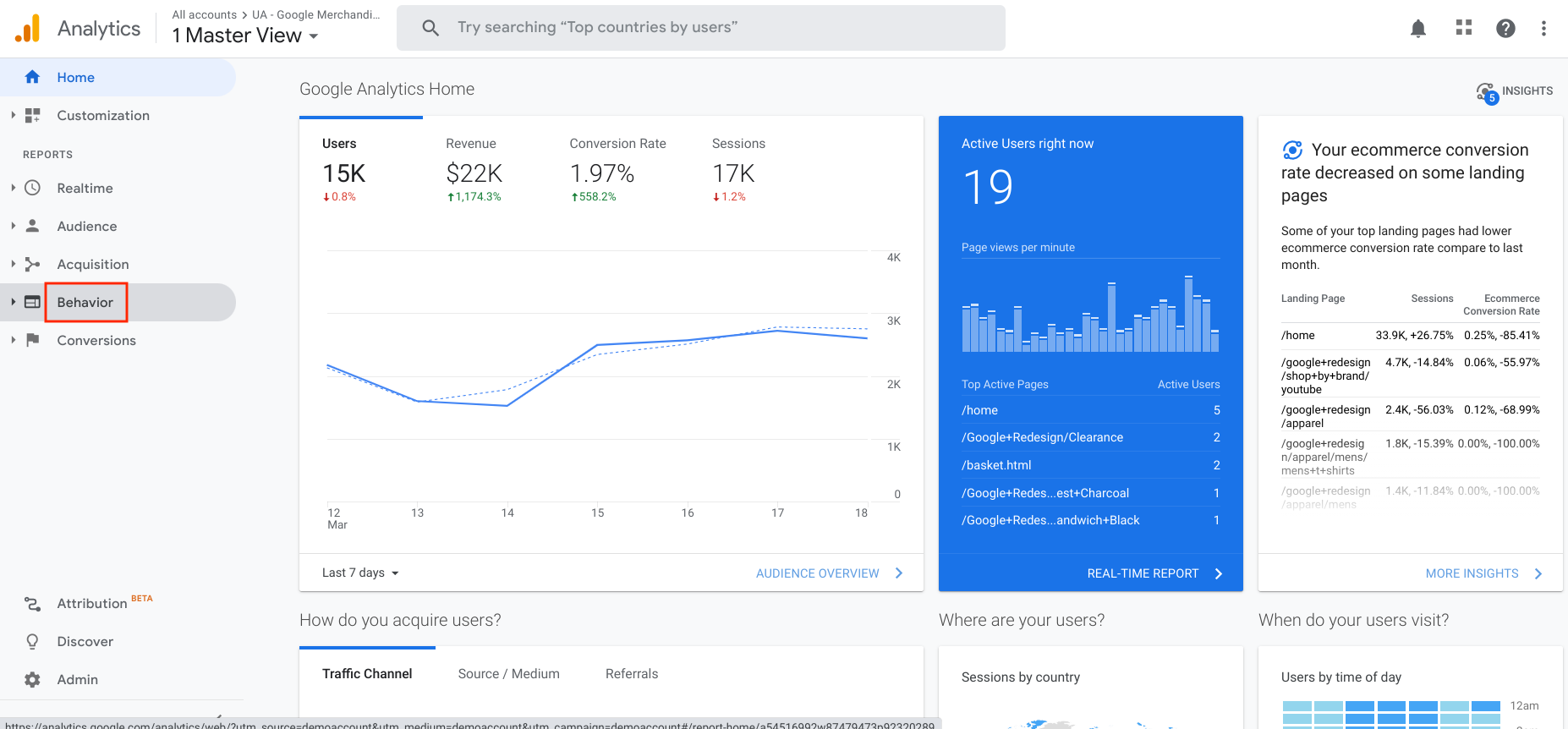This screenshot has width=1568, height=729.
Task: Click the Customization dashboard icon
Action: pyautogui.click(x=32, y=115)
